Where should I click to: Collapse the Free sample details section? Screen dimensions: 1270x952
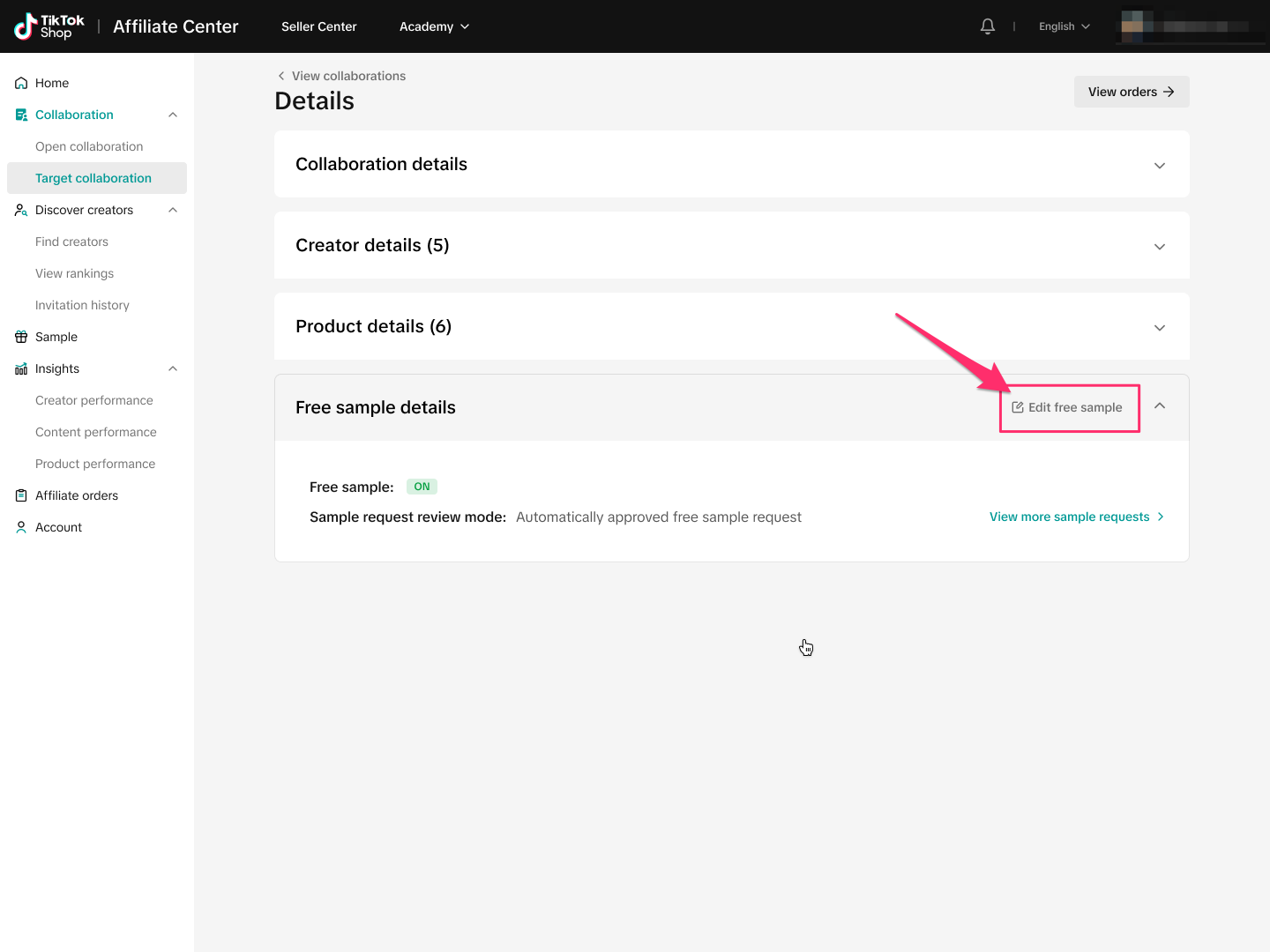[x=1159, y=406]
